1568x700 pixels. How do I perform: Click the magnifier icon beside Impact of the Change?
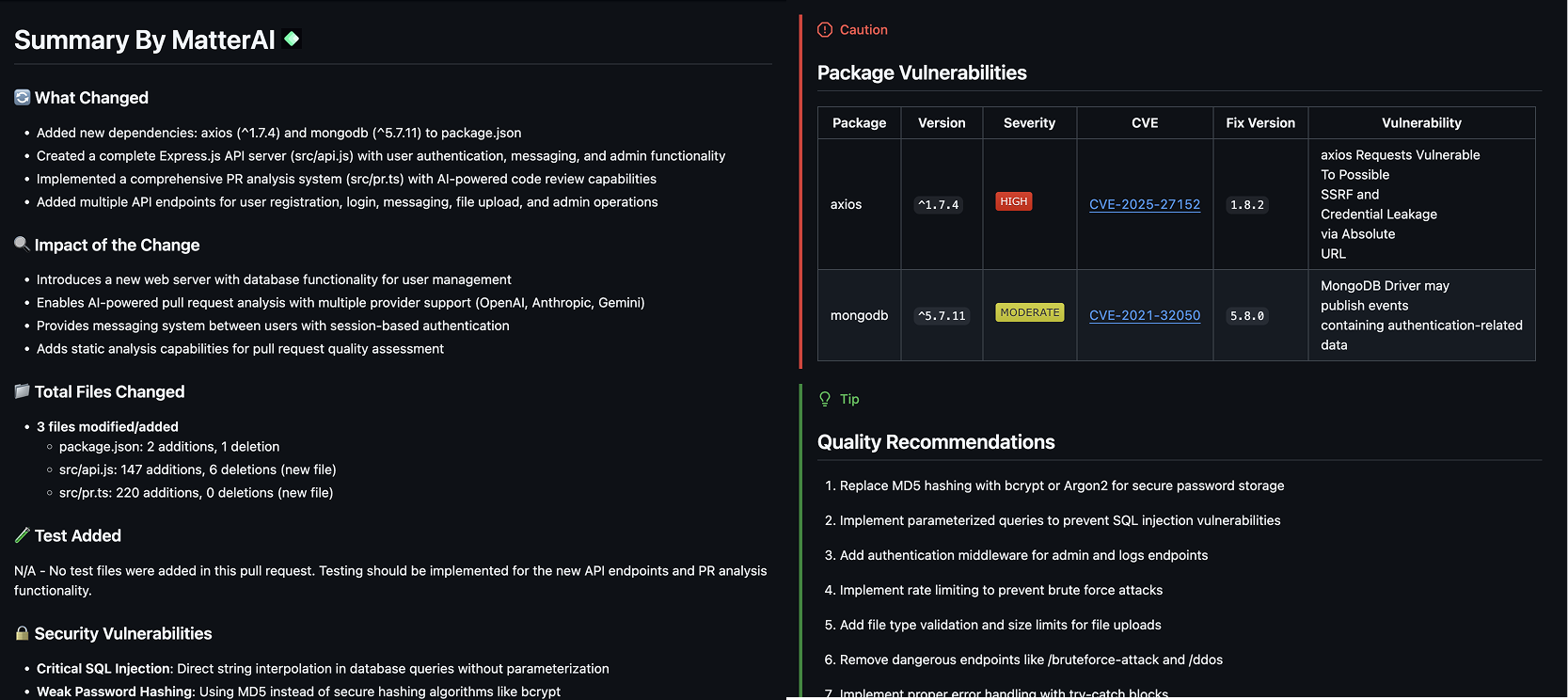(x=22, y=244)
